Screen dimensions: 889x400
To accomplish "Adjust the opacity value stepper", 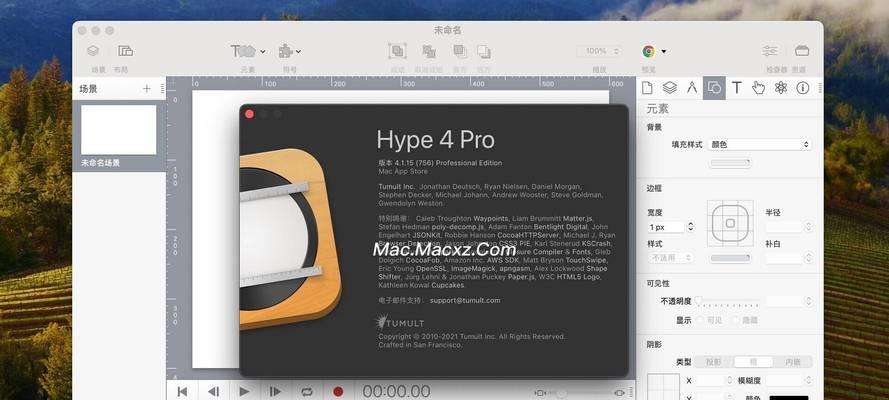I will point(808,301).
